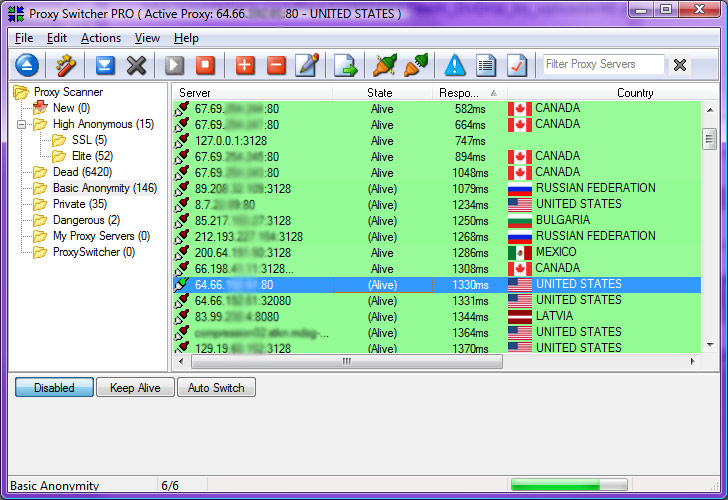Switch to the selected proxy via the connect plug icon
This screenshot has width=728, height=500.
coord(385,65)
